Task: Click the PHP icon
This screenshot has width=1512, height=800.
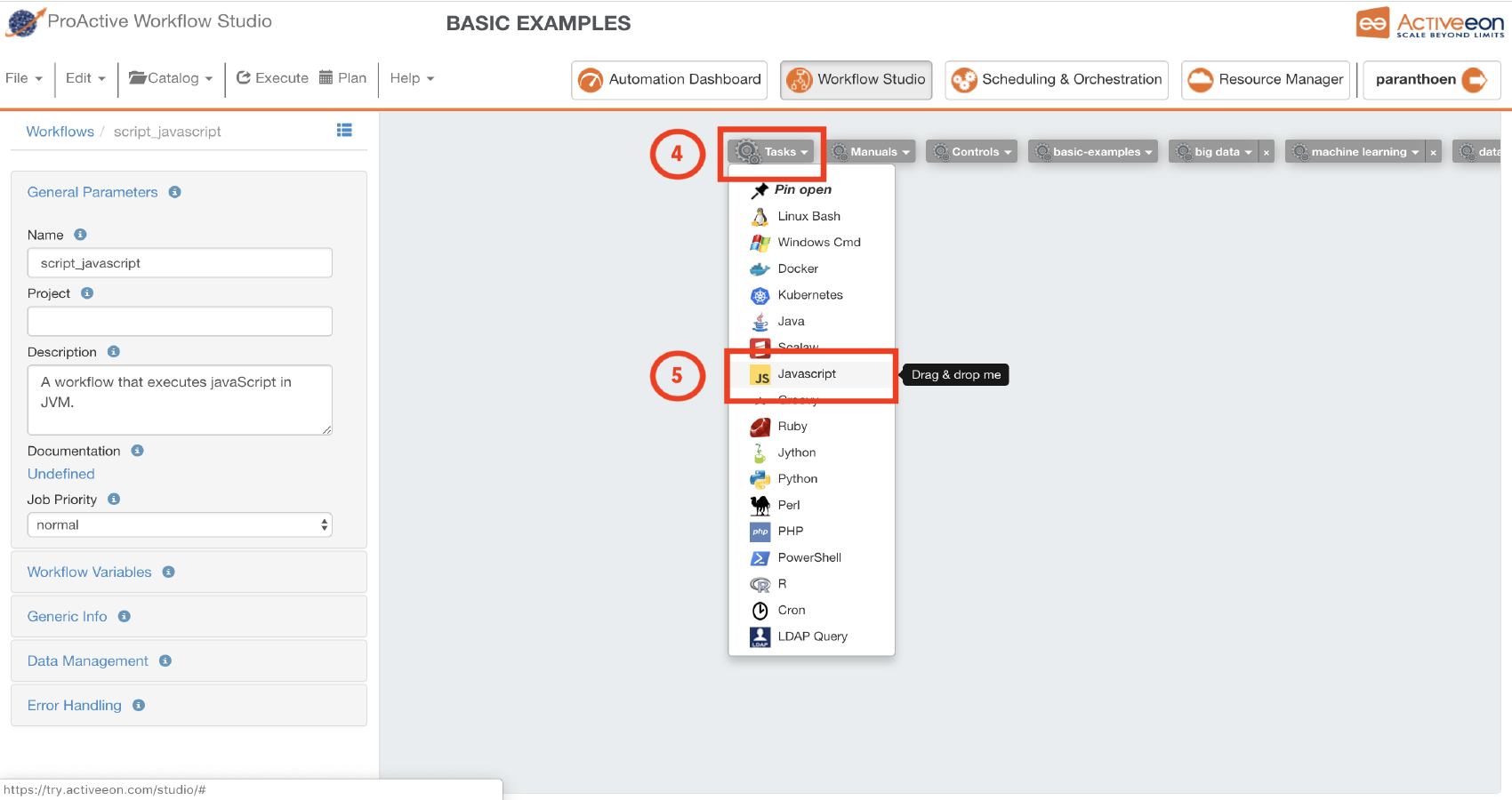Action: (760, 532)
